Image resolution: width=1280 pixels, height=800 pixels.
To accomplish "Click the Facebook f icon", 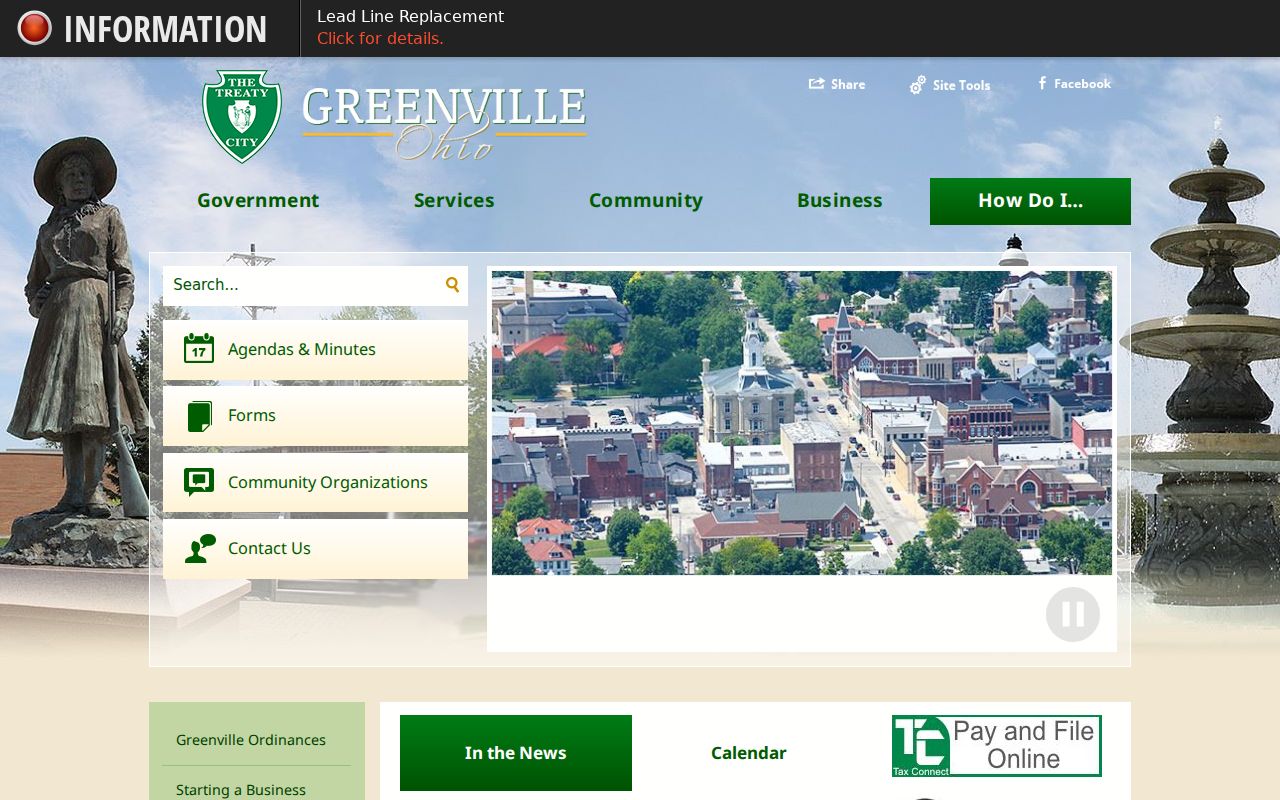I will coord(1042,83).
